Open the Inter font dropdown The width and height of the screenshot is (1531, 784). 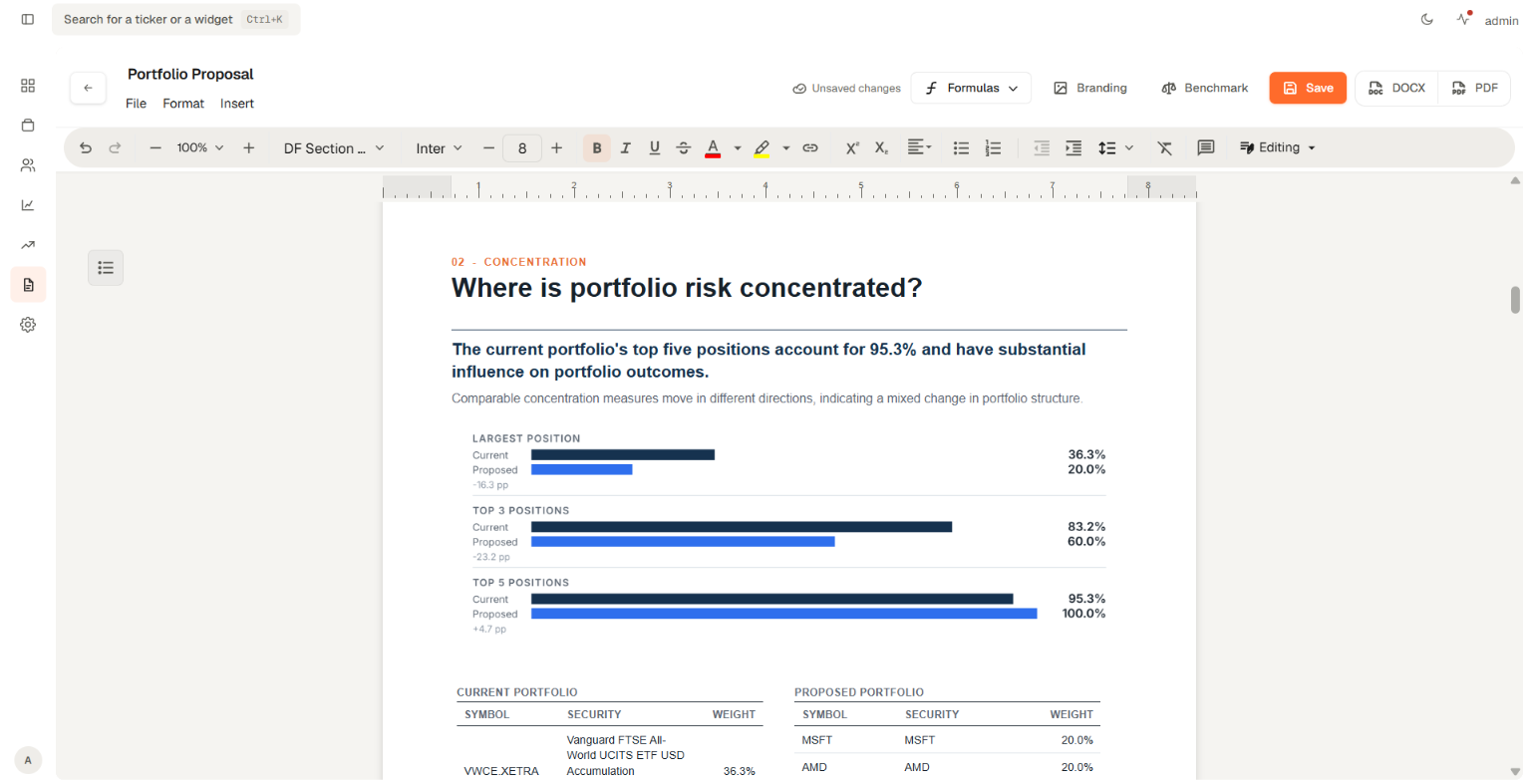[439, 147]
